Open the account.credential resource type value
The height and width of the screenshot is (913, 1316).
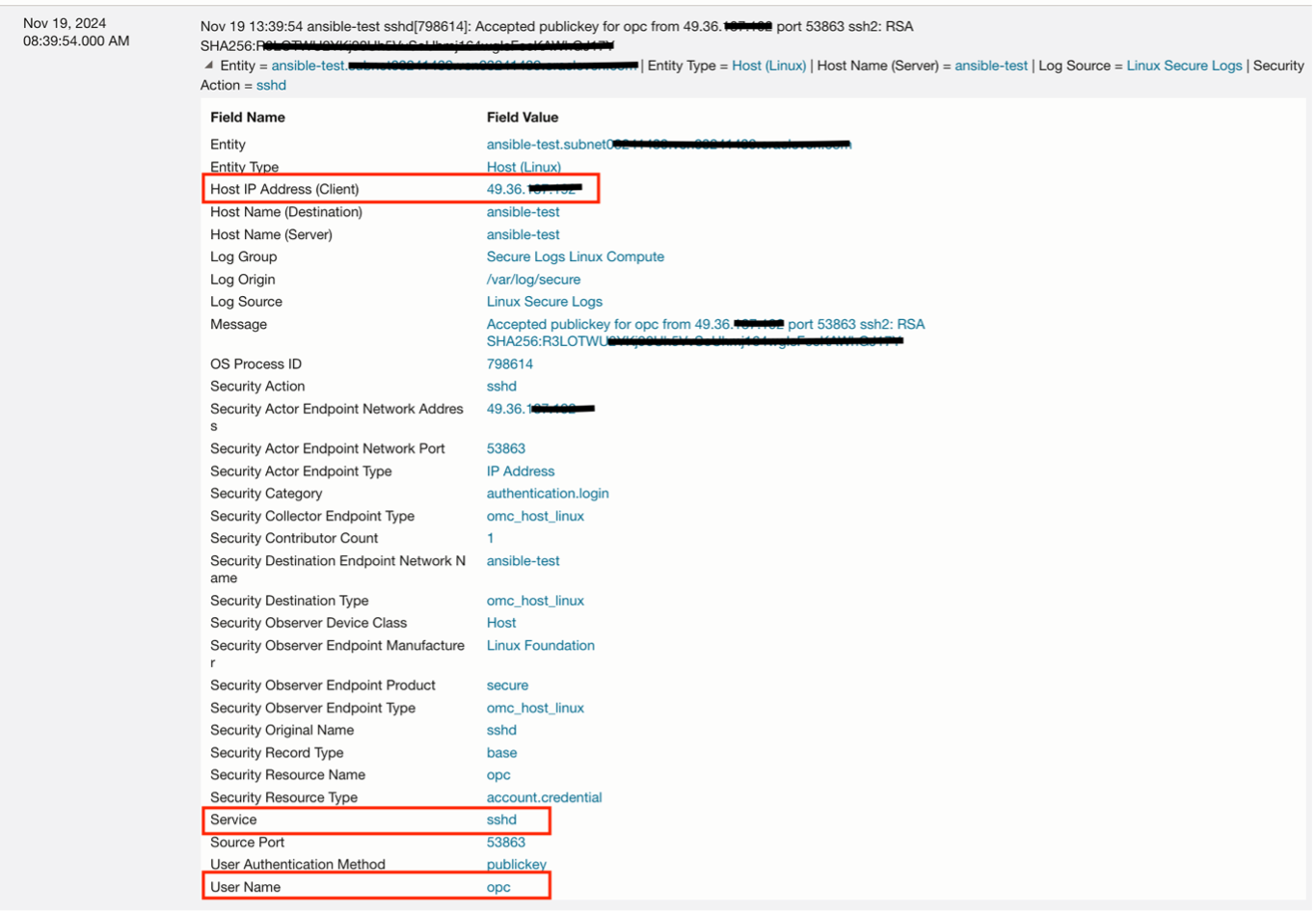(x=544, y=797)
